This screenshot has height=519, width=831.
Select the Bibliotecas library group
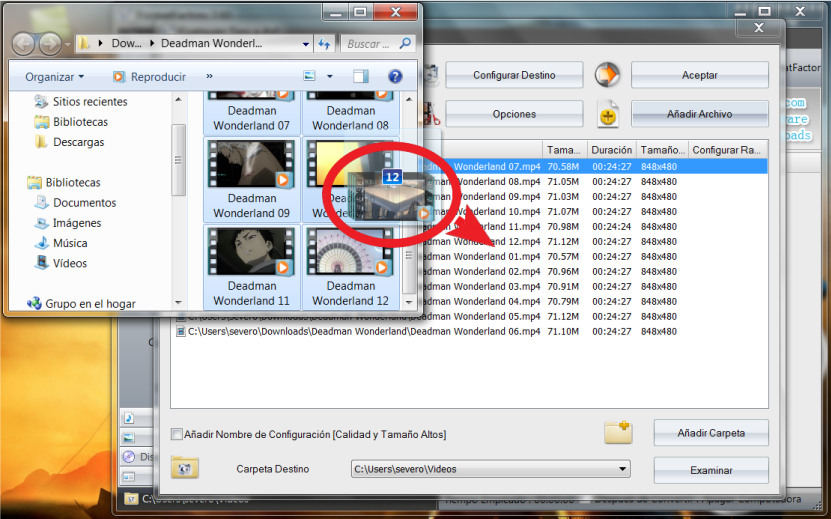pos(64,182)
